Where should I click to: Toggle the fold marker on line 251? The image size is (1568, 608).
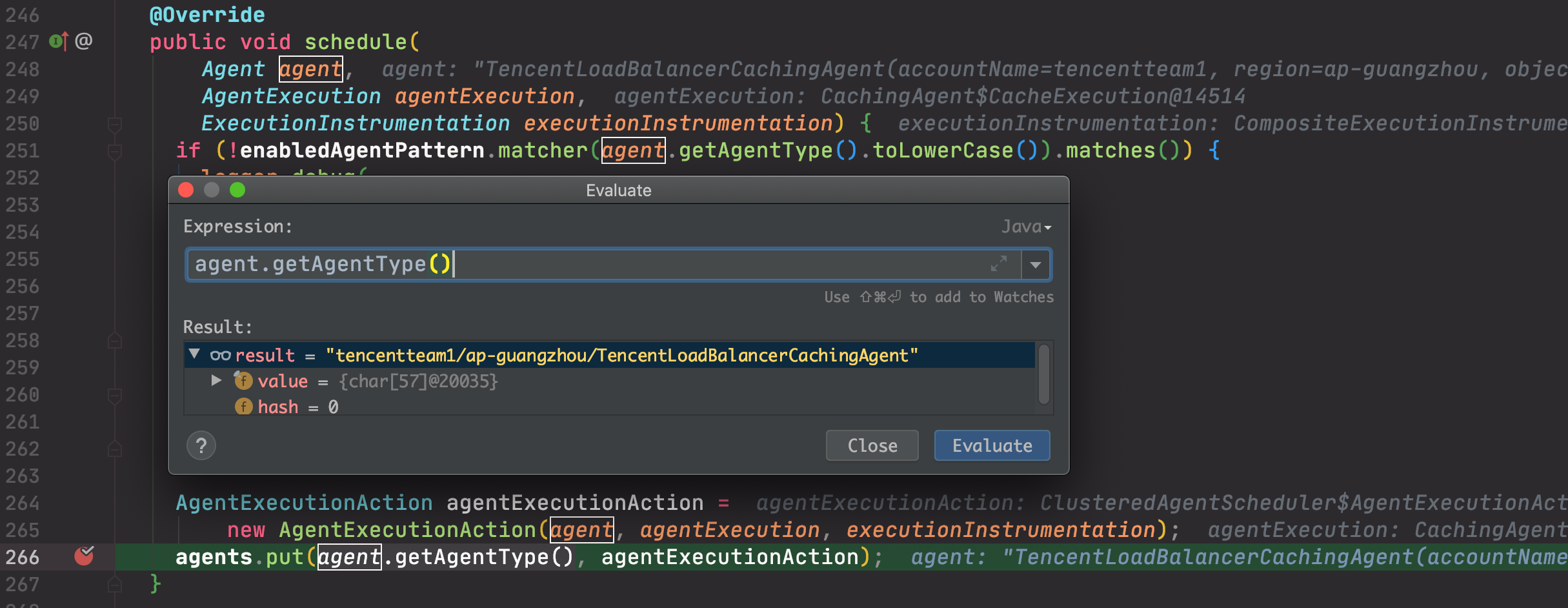click(x=115, y=152)
